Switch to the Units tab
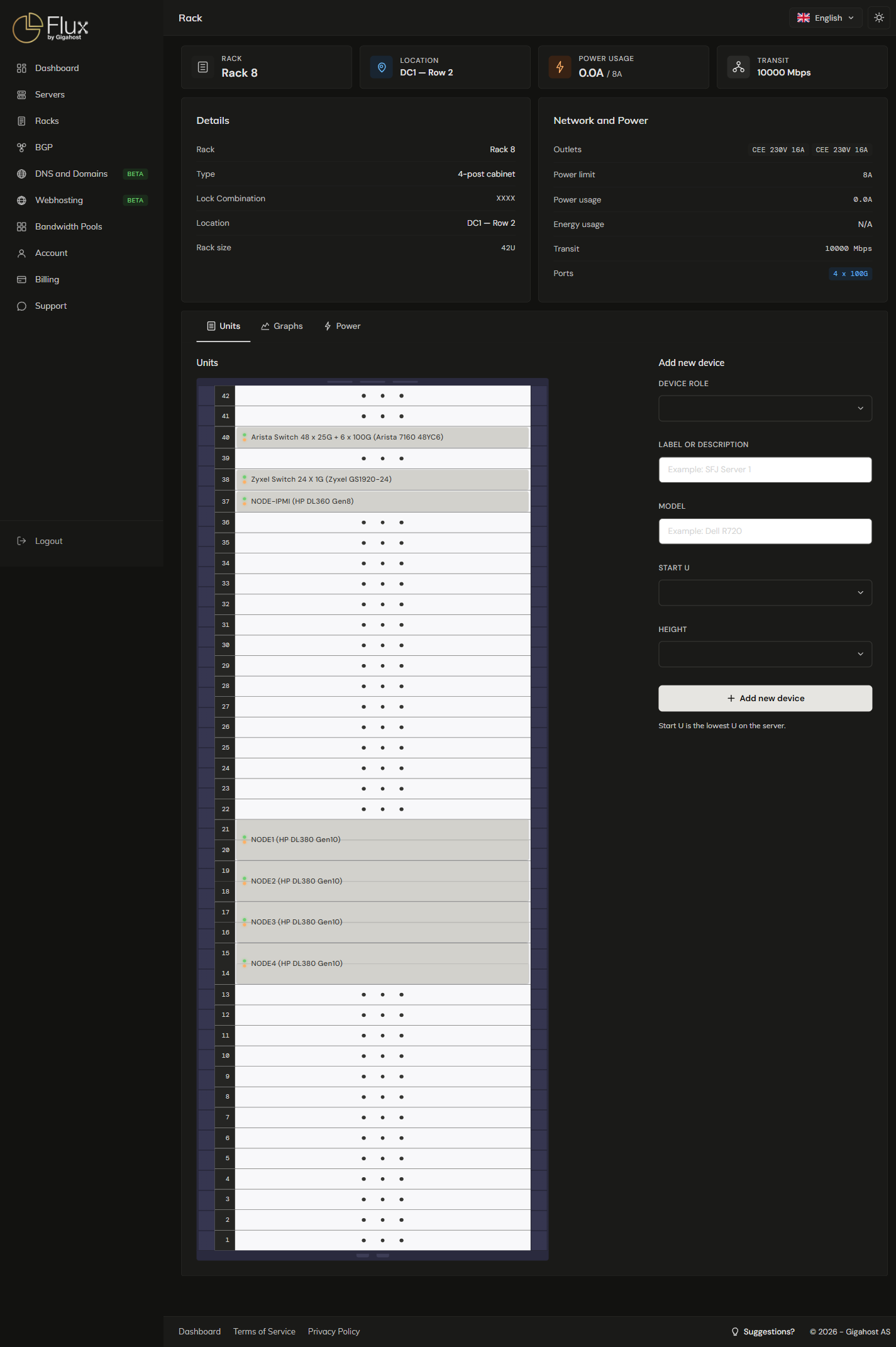This screenshot has height=1347, width=896. coord(223,326)
